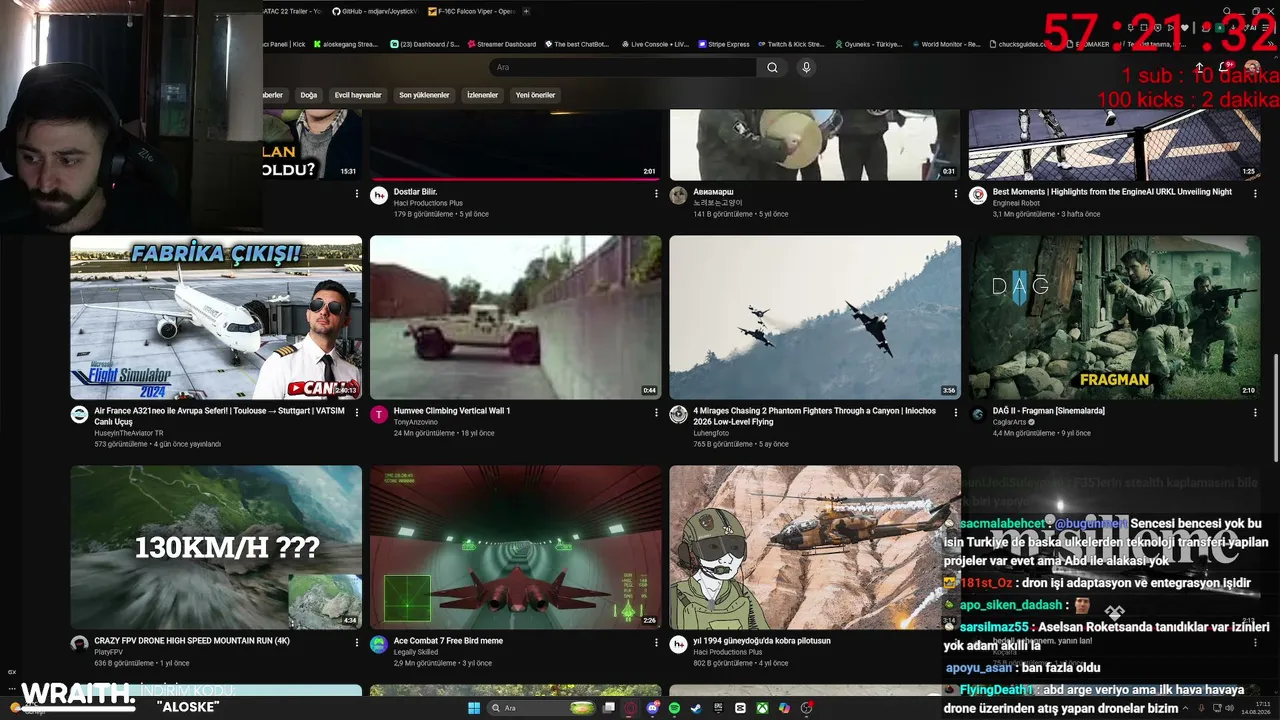
Task: Open TonyAnzovino channel avatar
Action: click(379, 415)
